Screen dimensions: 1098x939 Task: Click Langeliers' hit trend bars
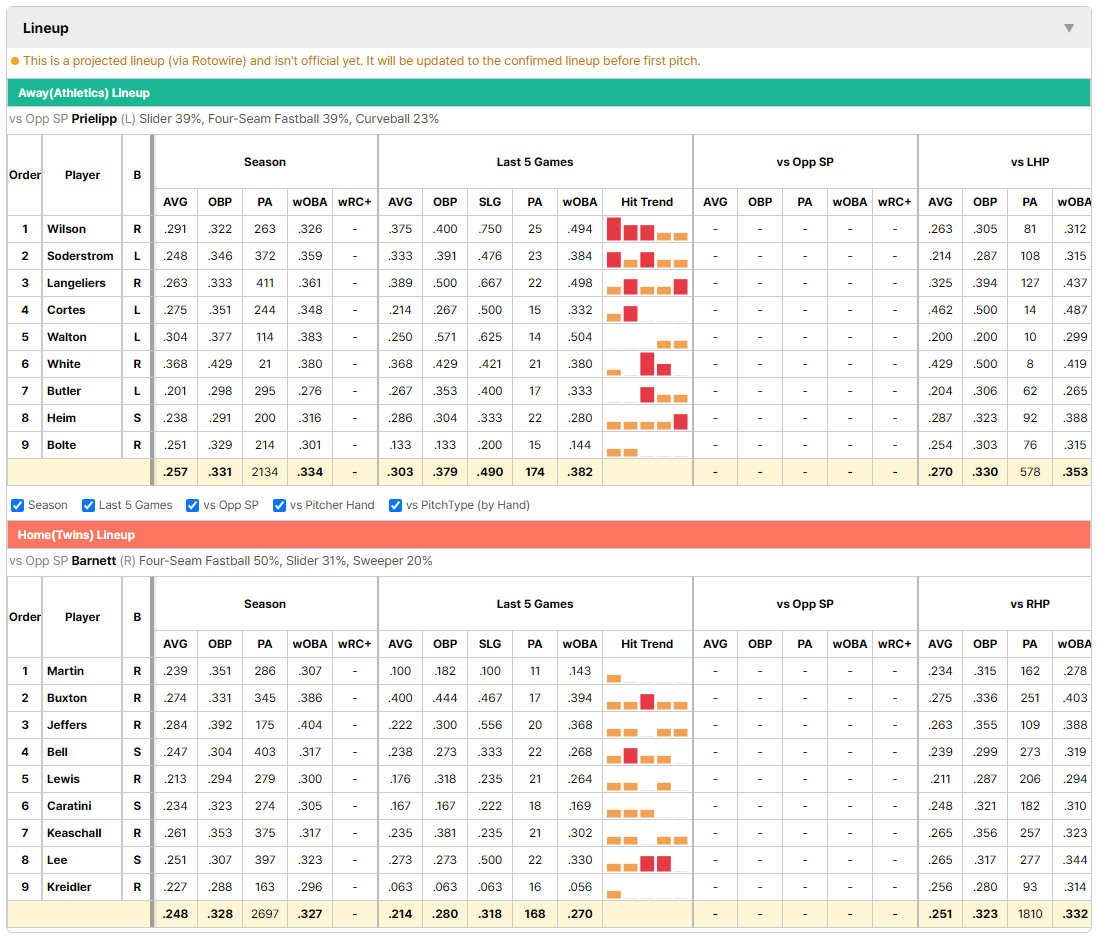click(x=647, y=283)
